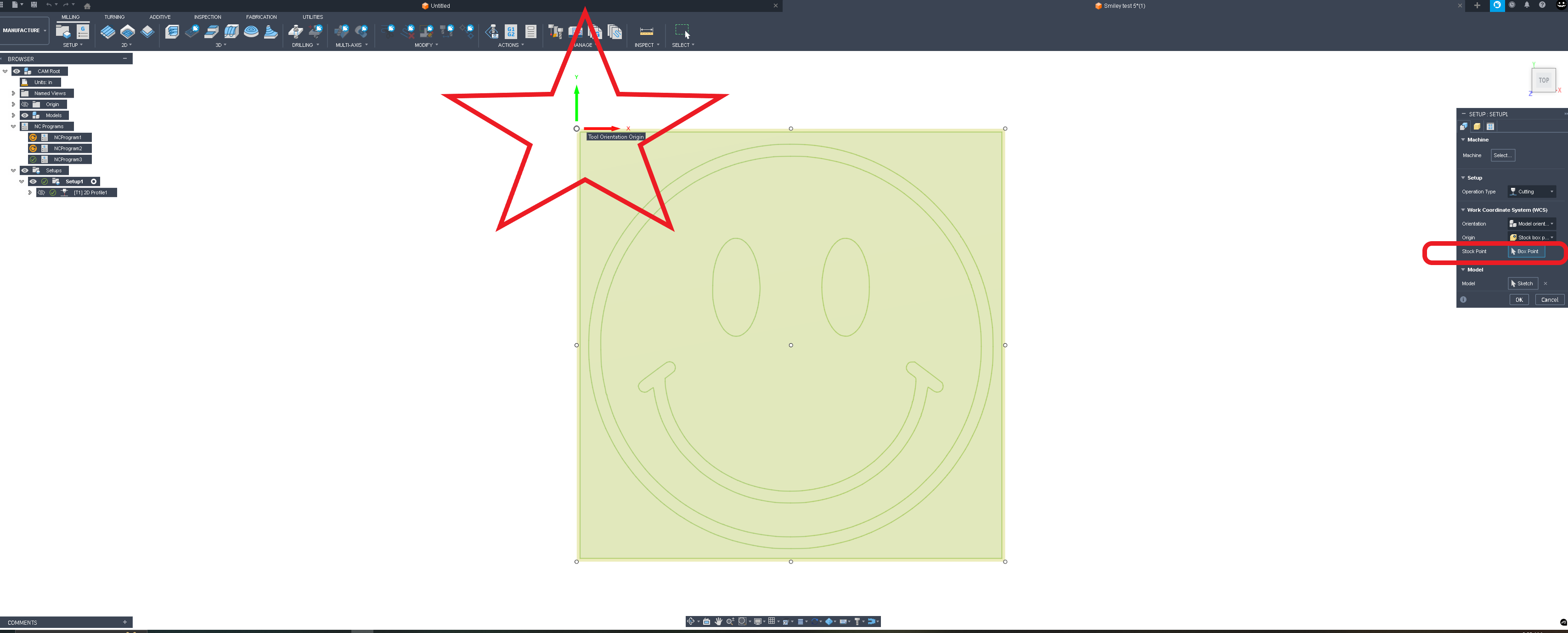1568x633 pixels.
Task: Click the TOP face of the view cube
Action: (1543, 80)
